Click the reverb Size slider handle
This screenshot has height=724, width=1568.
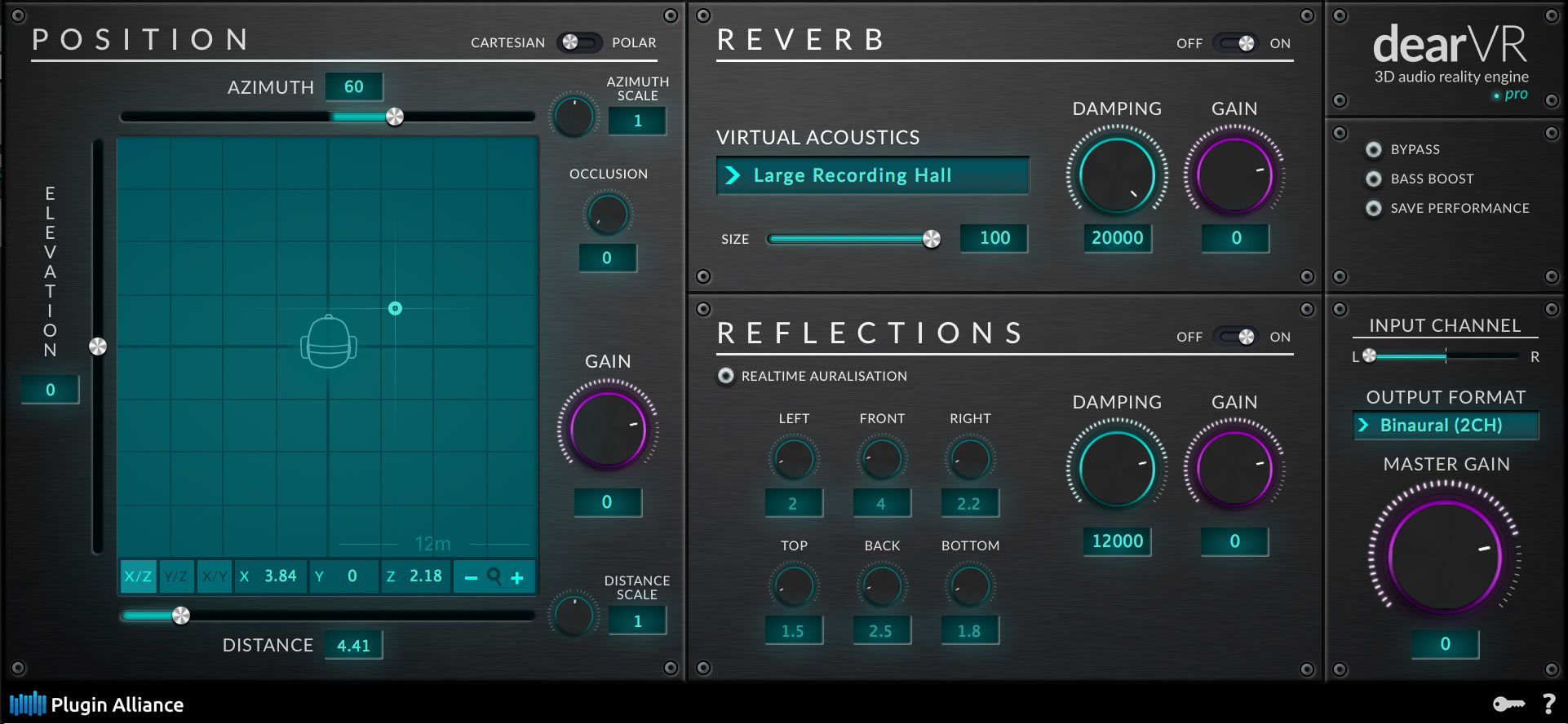click(x=932, y=239)
